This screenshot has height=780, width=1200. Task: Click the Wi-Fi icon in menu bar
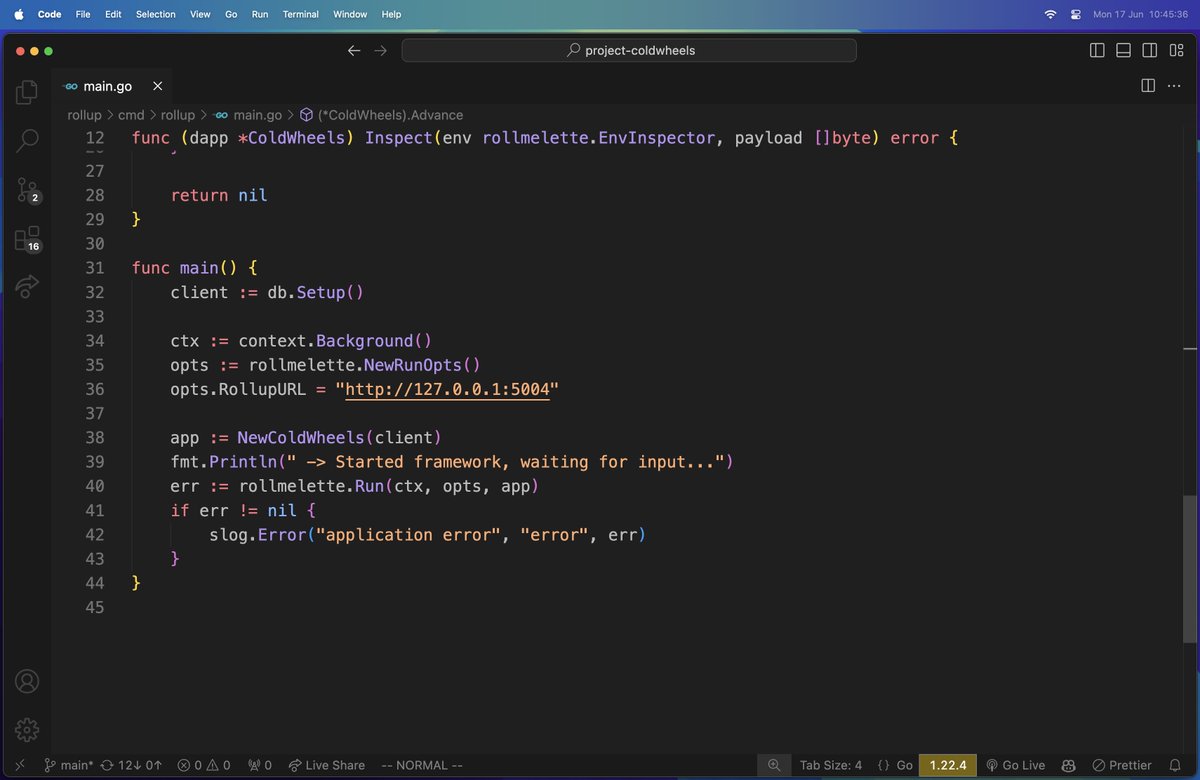(x=1050, y=14)
